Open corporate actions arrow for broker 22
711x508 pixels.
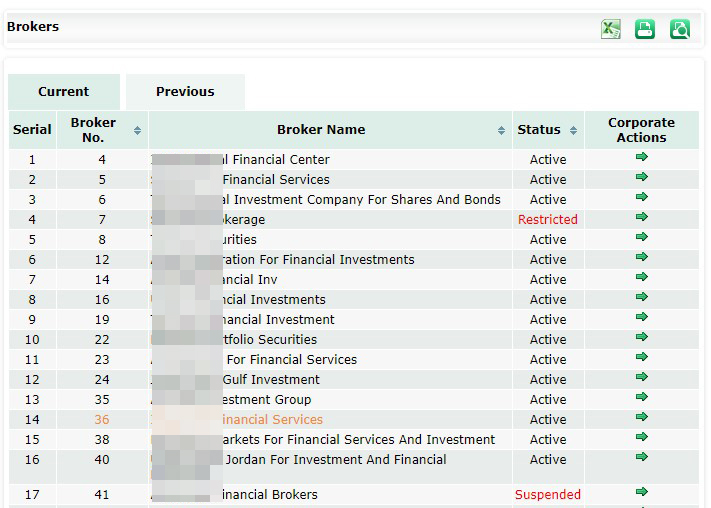(641, 338)
